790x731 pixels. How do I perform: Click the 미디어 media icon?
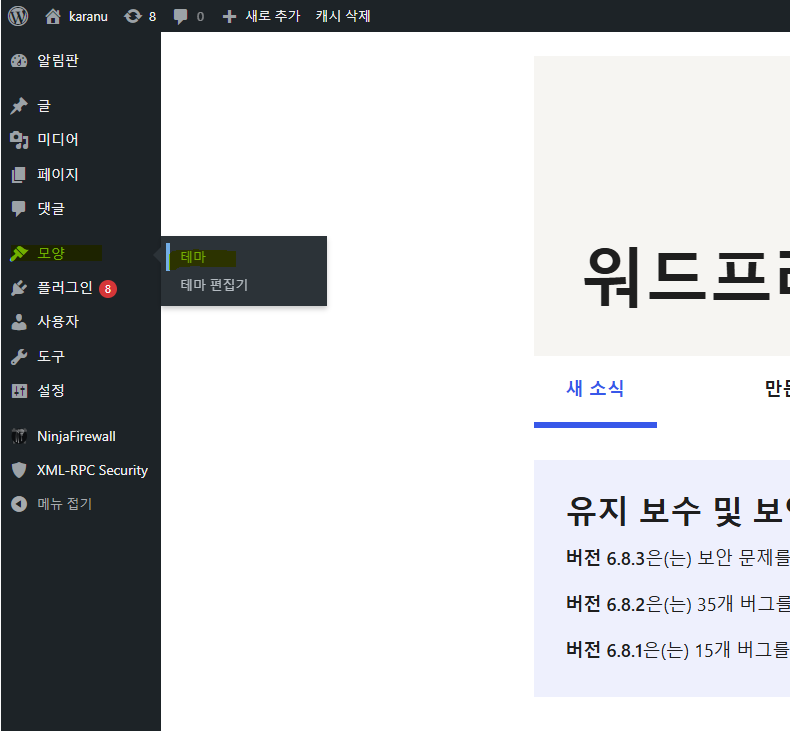click(19, 140)
